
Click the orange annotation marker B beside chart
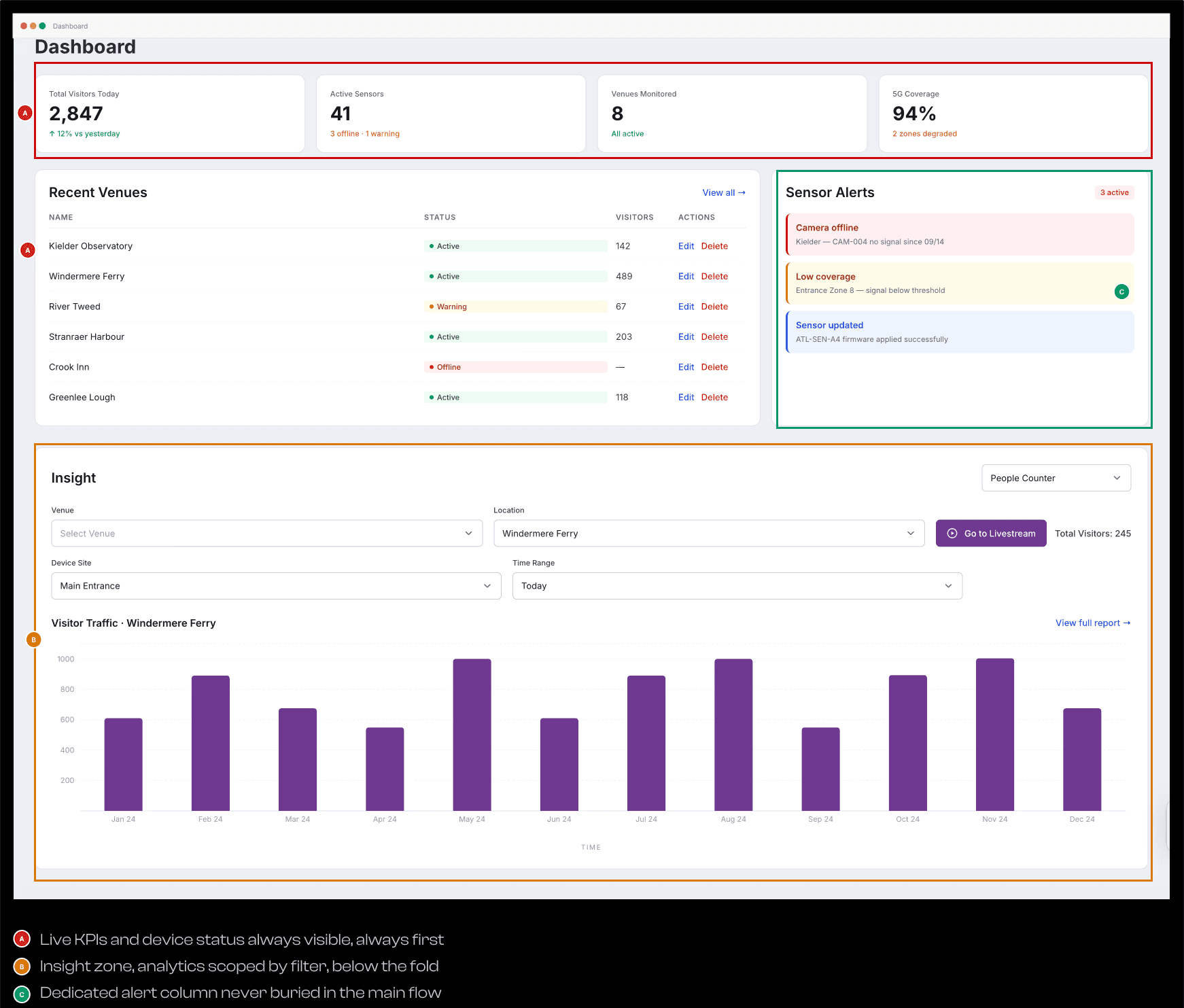33,640
